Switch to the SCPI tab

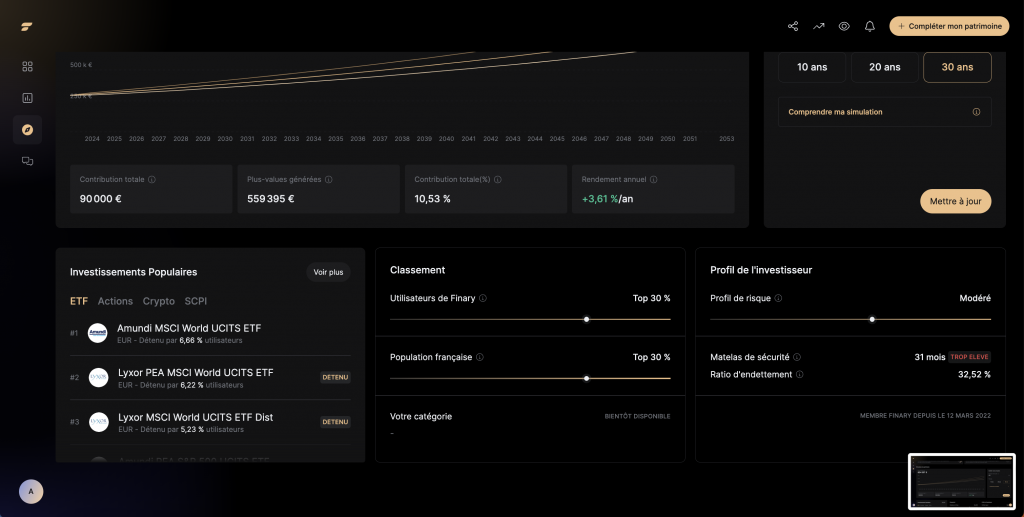[196, 301]
